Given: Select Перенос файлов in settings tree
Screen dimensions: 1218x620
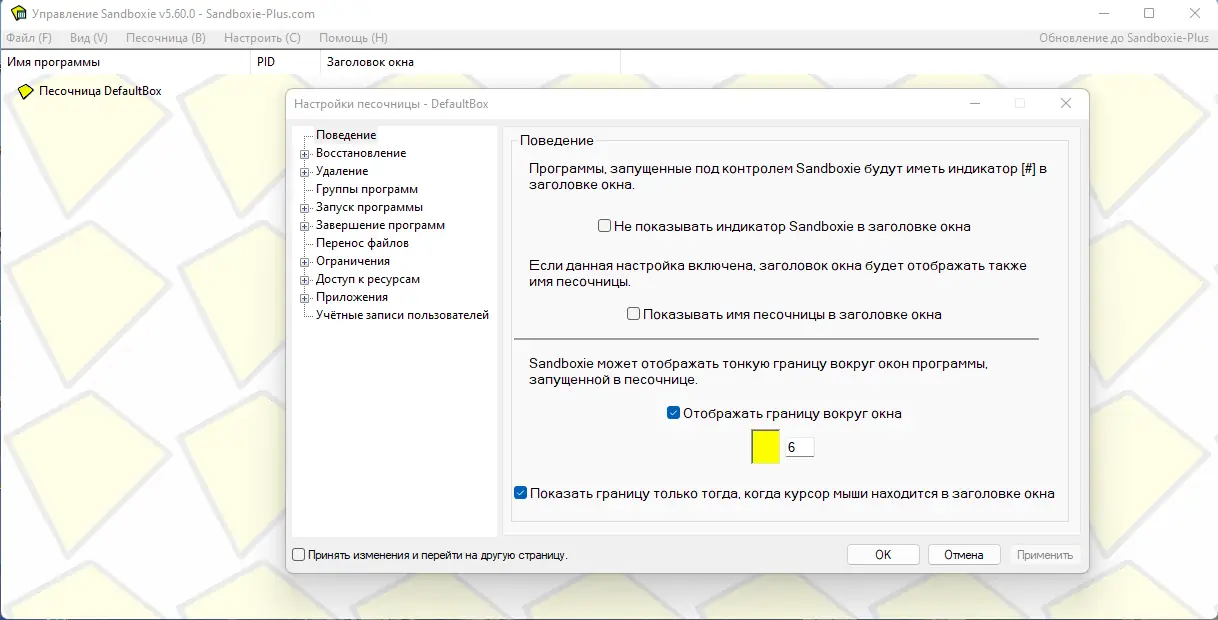Looking at the screenshot, I should [362, 243].
